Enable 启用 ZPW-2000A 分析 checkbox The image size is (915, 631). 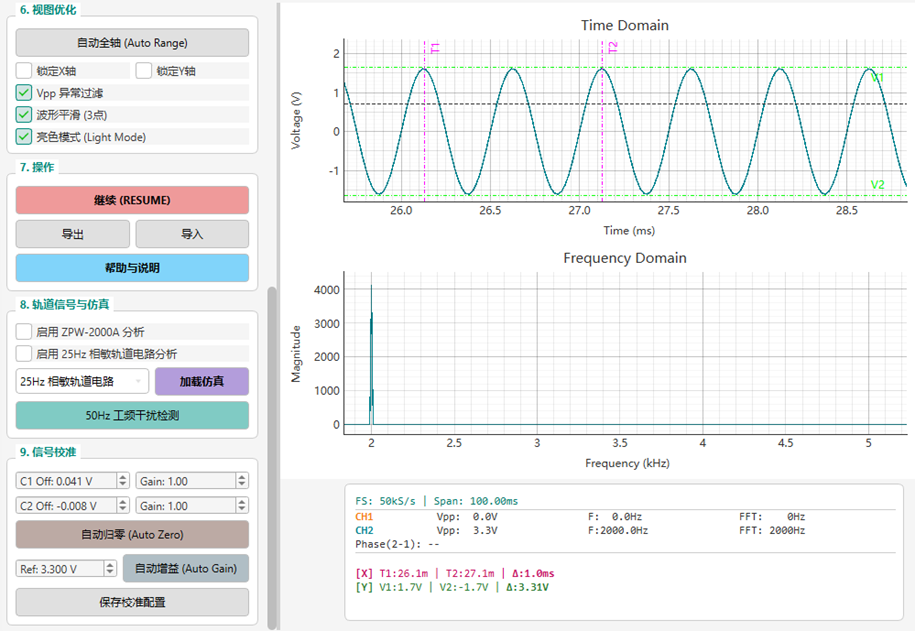click(24, 332)
